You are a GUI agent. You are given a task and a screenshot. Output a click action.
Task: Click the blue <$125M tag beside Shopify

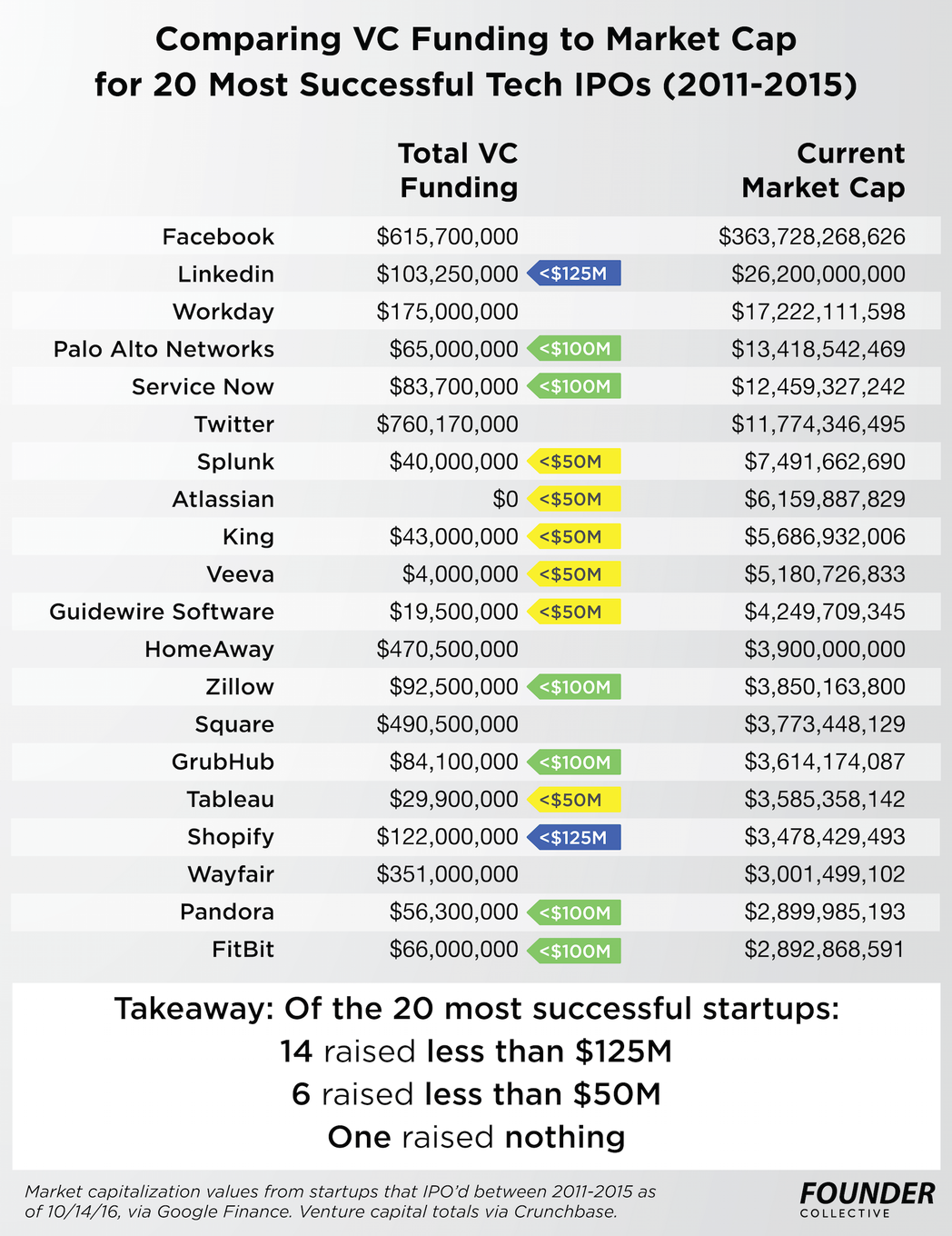574,837
